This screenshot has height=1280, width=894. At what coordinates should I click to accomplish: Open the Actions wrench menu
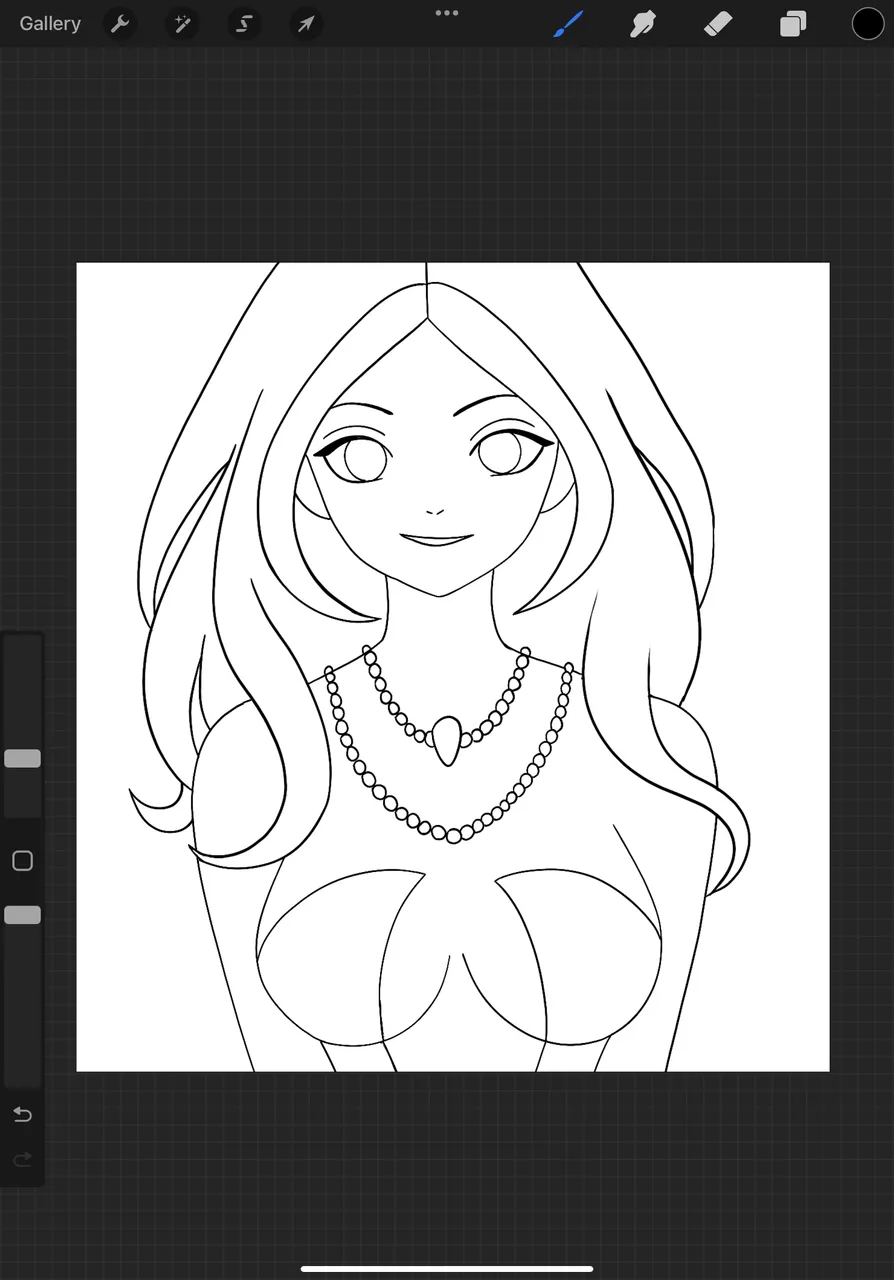[120, 23]
